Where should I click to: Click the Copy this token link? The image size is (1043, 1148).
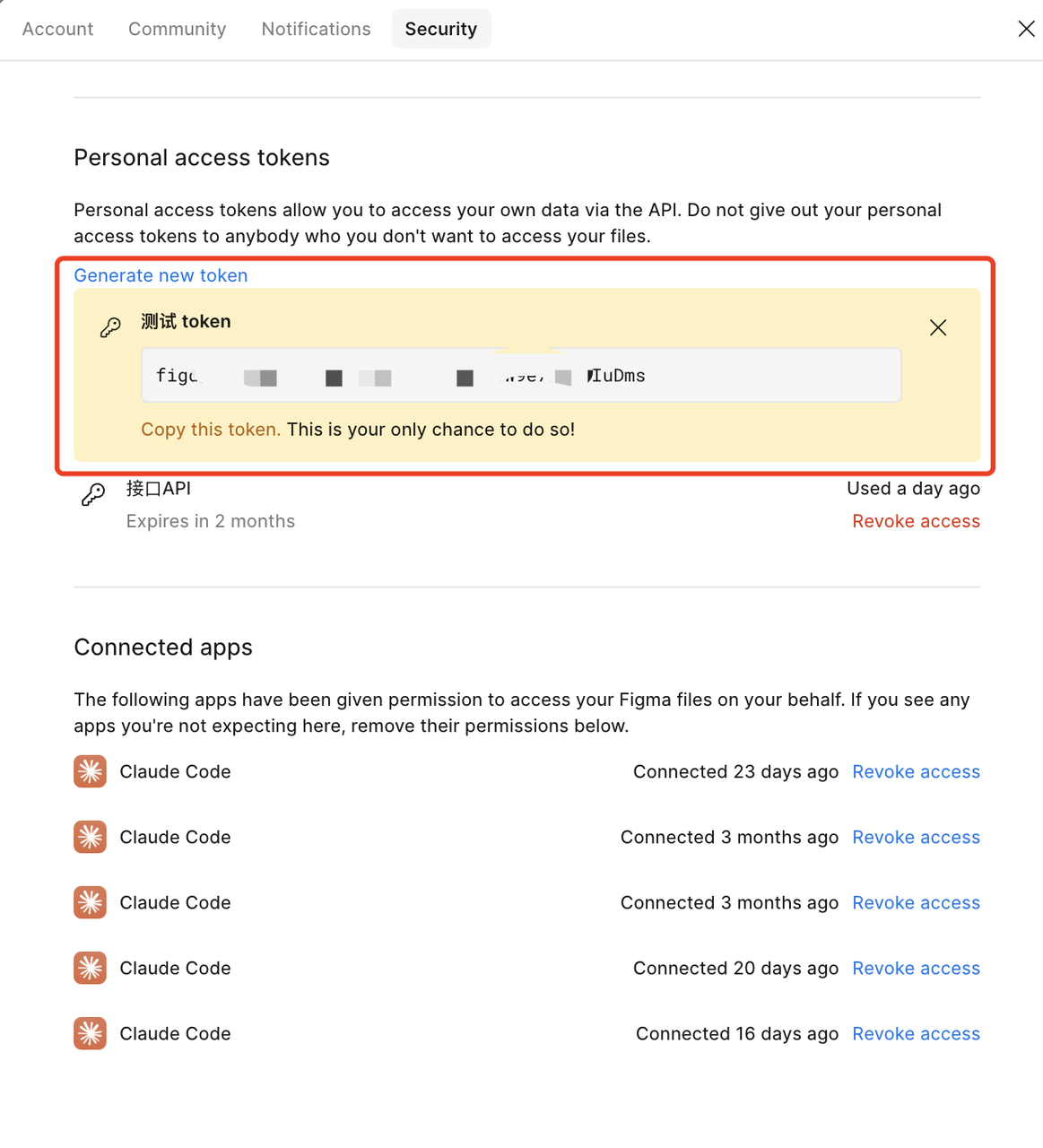tap(211, 430)
